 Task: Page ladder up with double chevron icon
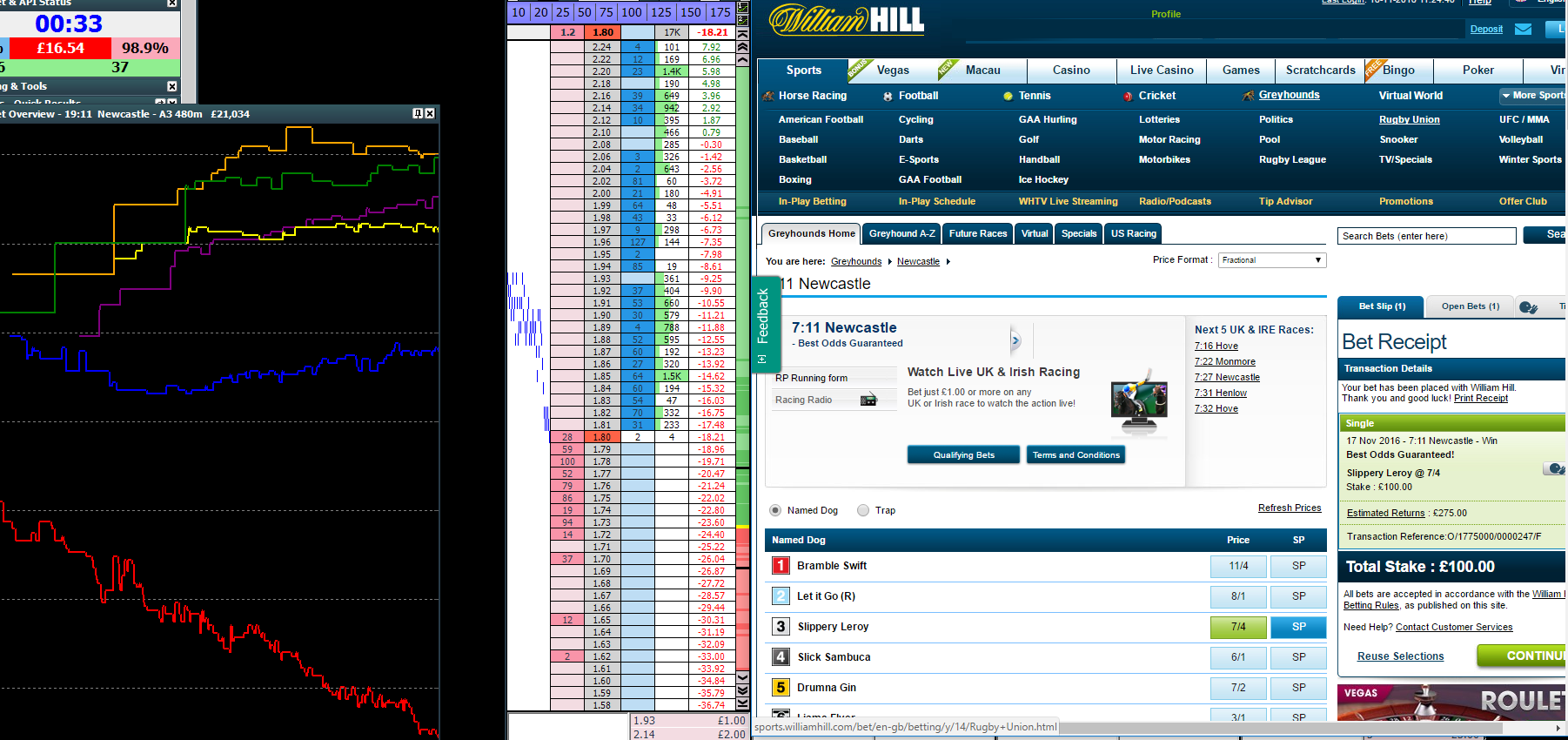[x=742, y=46]
